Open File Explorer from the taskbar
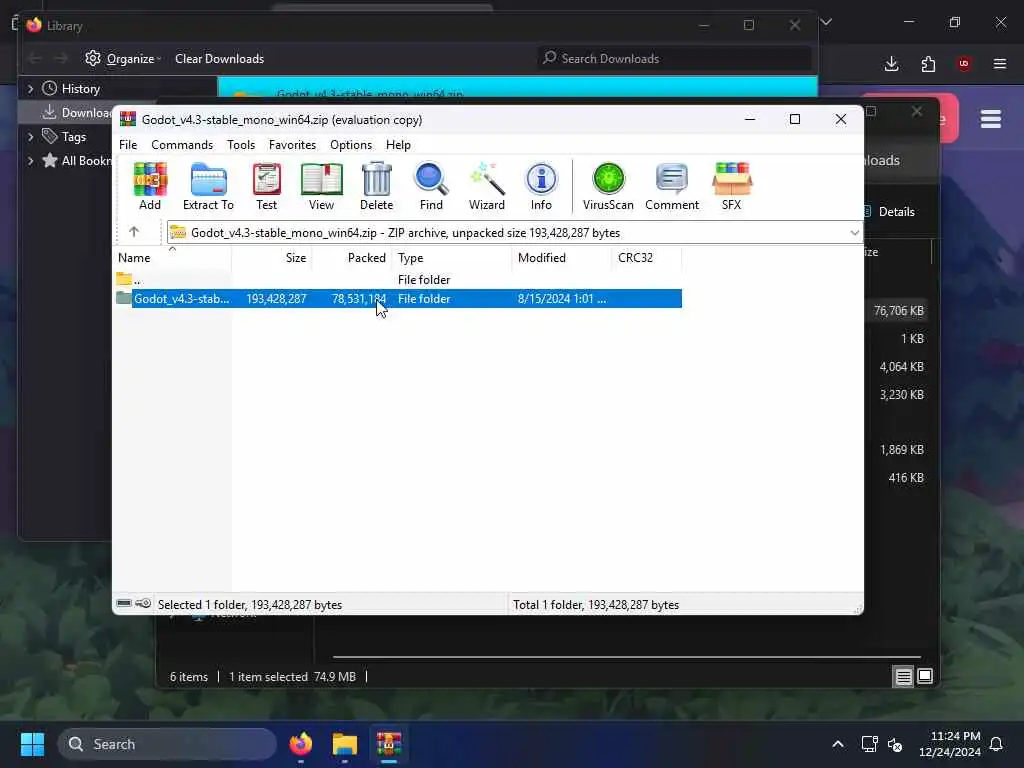This screenshot has width=1024, height=768. point(345,744)
